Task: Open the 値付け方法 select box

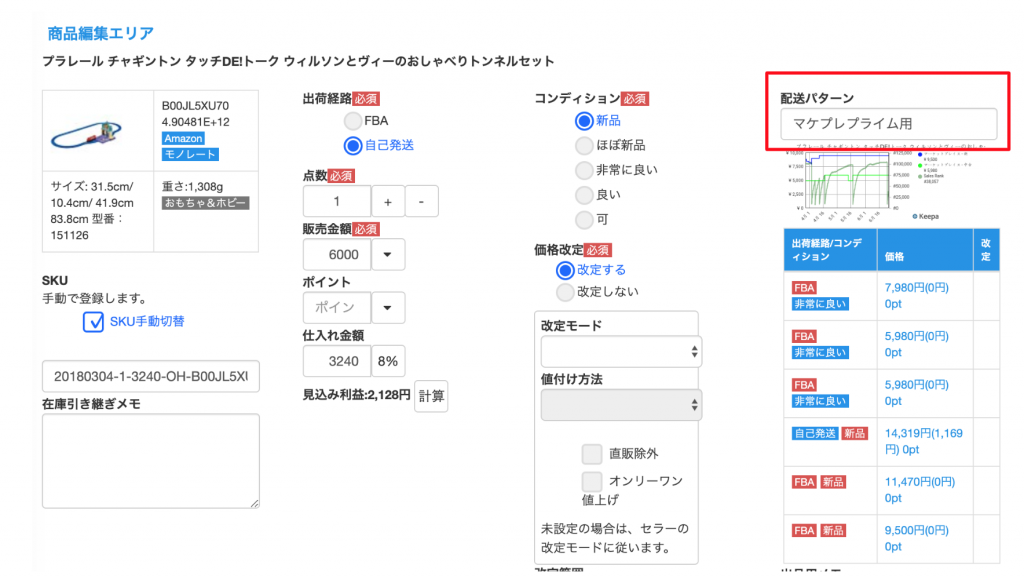Action: pyautogui.click(x=621, y=405)
